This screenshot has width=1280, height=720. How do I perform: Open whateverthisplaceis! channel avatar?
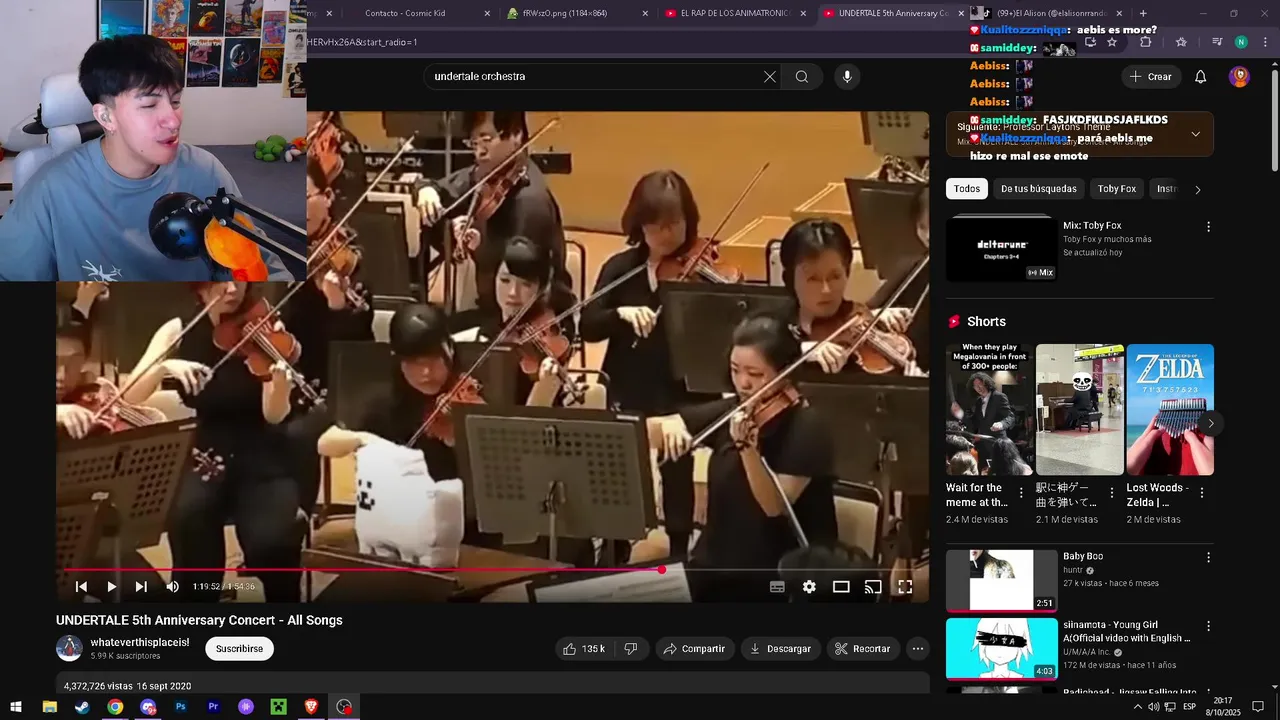point(69,648)
